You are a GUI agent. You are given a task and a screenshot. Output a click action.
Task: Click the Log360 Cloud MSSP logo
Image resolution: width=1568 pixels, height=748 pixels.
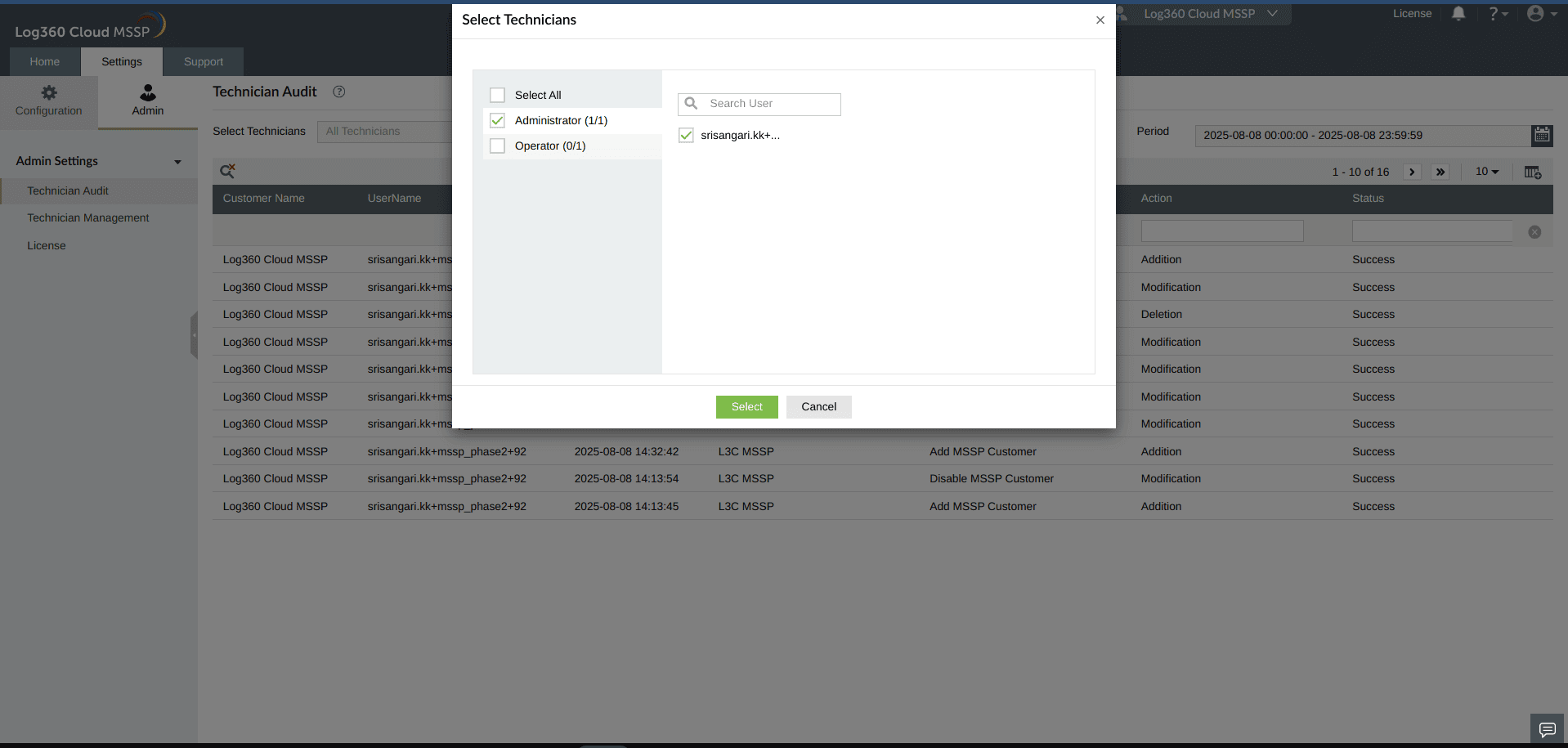coord(90,27)
